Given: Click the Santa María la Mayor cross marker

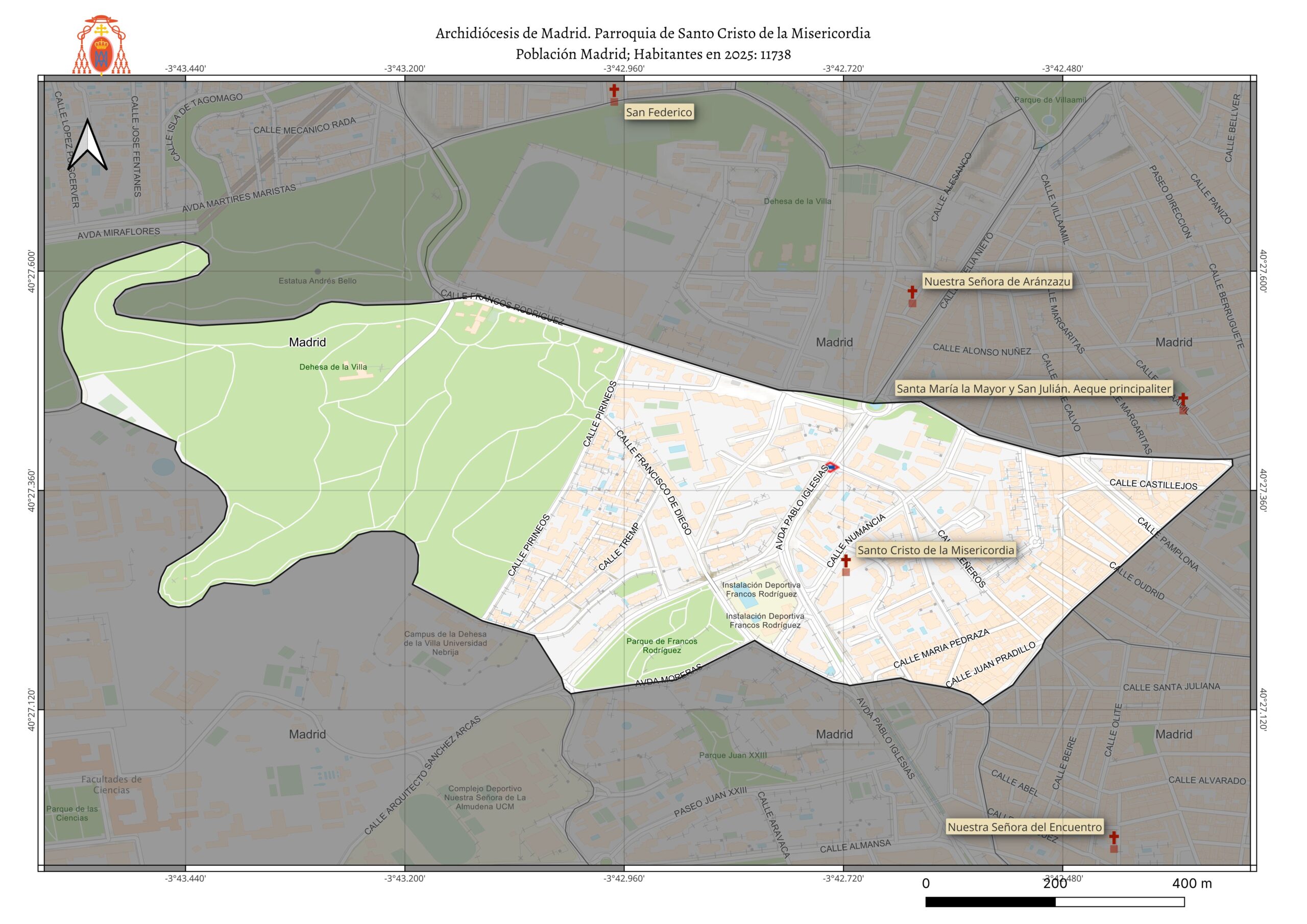Looking at the screenshot, I should tap(1183, 399).
